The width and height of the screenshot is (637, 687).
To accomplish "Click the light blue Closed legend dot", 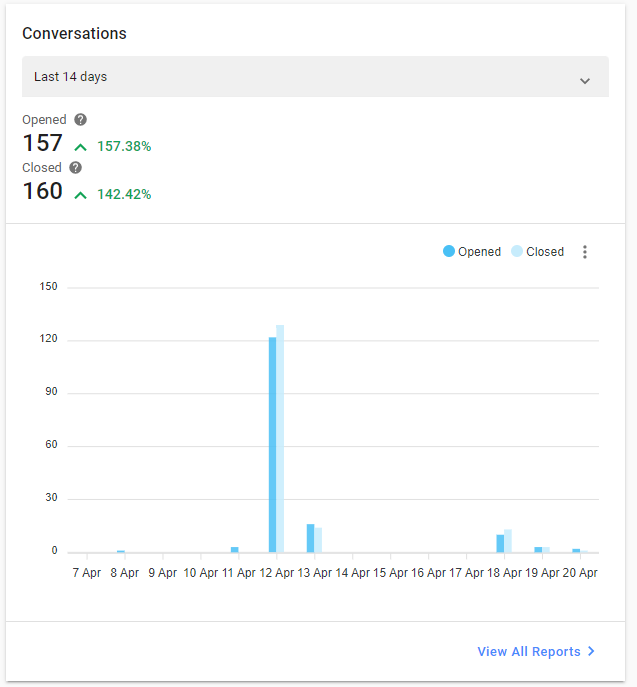I will click(517, 251).
